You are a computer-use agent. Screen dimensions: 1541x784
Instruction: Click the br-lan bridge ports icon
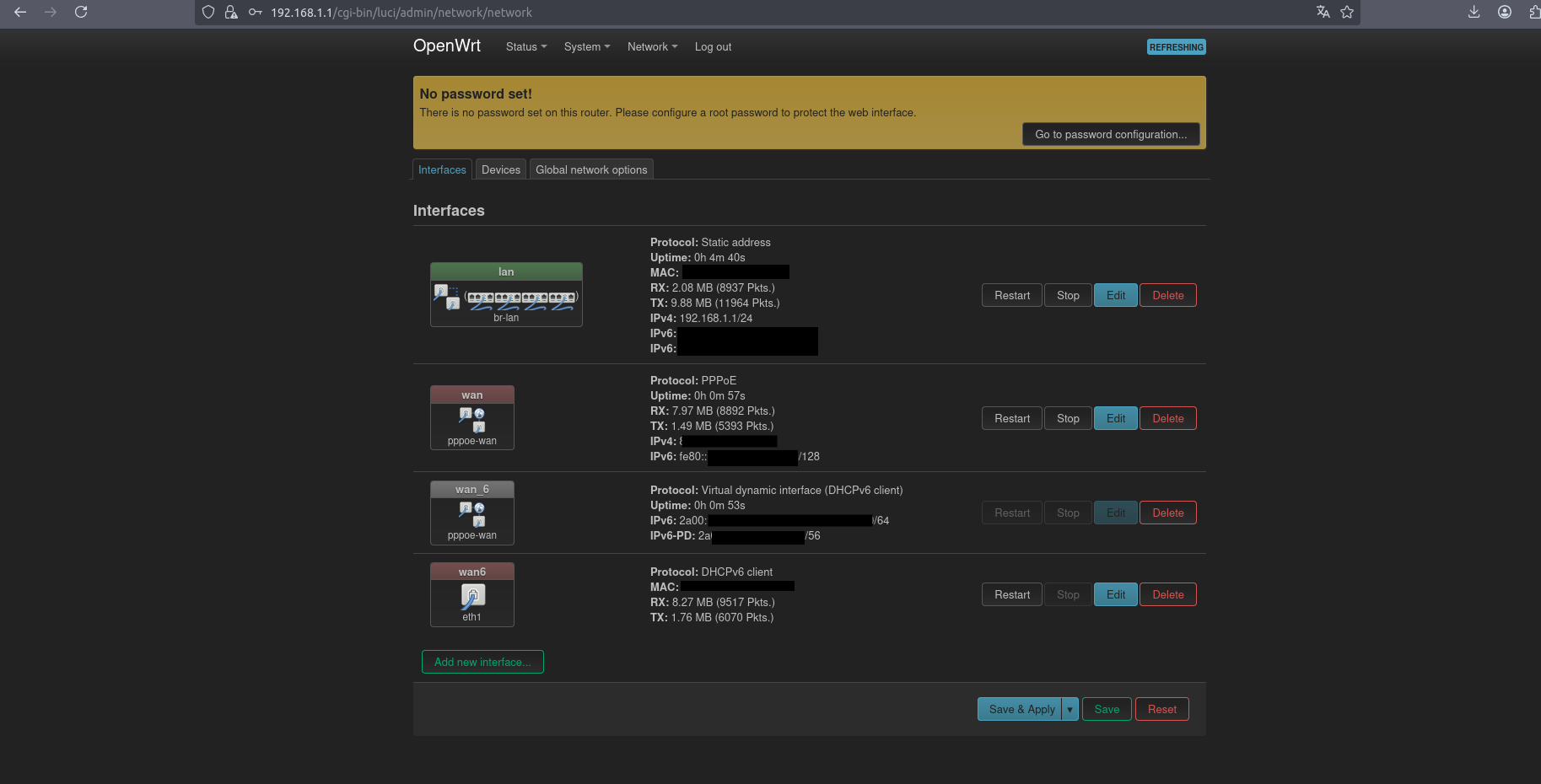[521, 298]
